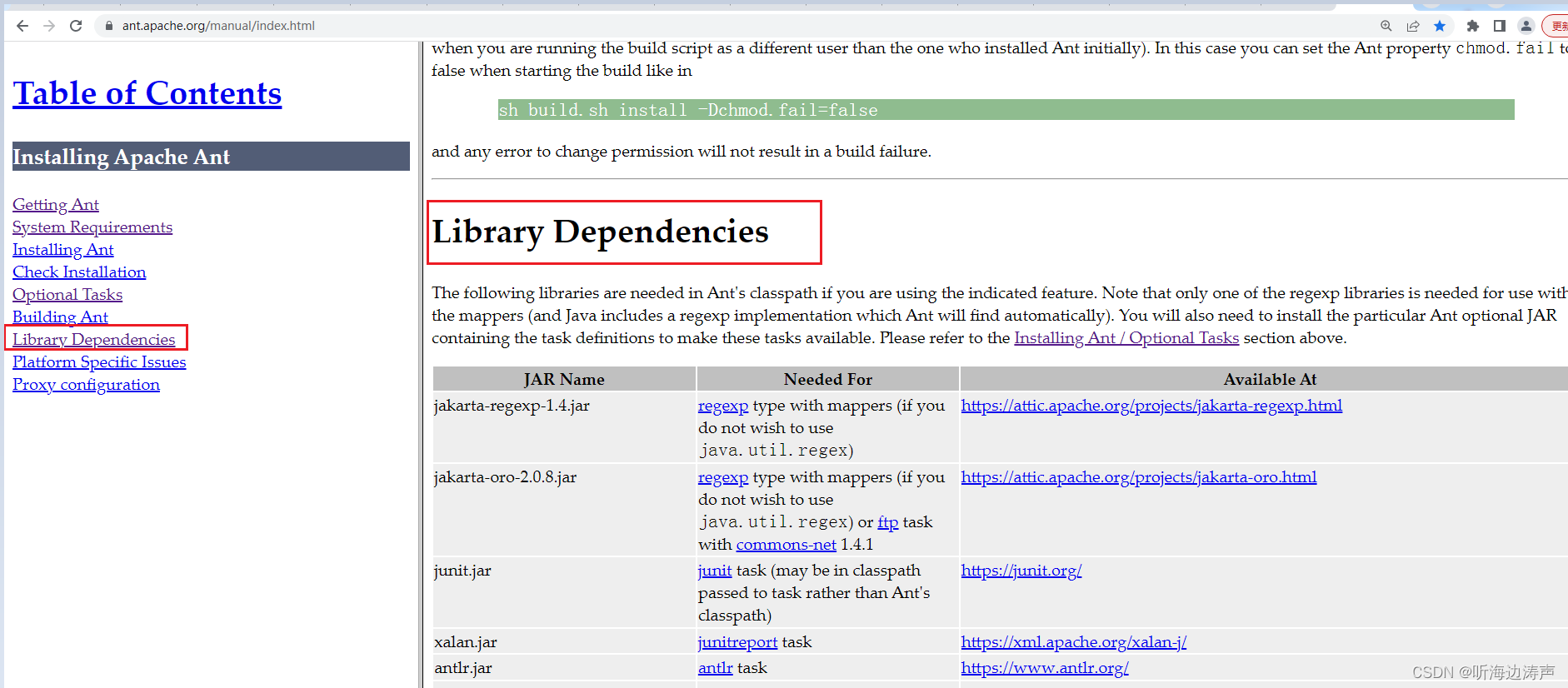Viewport: 1568px width, 688px height.
Task: Click the Installing Apache Ant sidebar header
Action: [211, 157]
